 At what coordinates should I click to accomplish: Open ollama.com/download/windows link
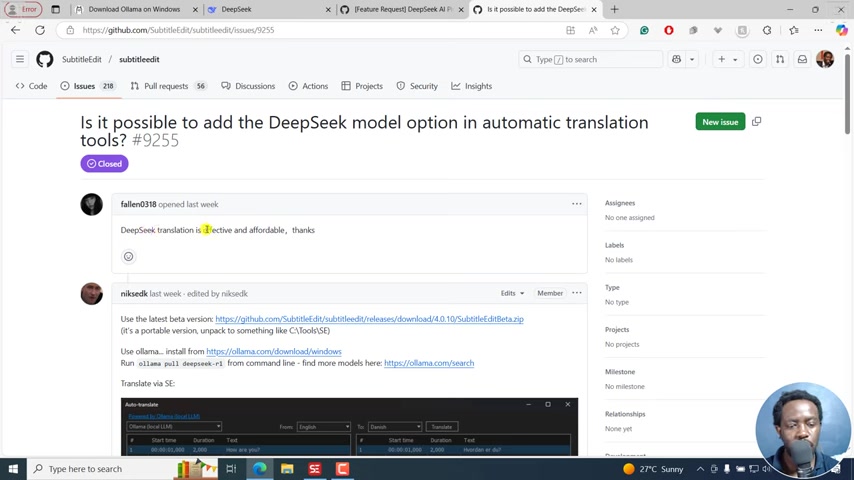click(x=274, y=351)
